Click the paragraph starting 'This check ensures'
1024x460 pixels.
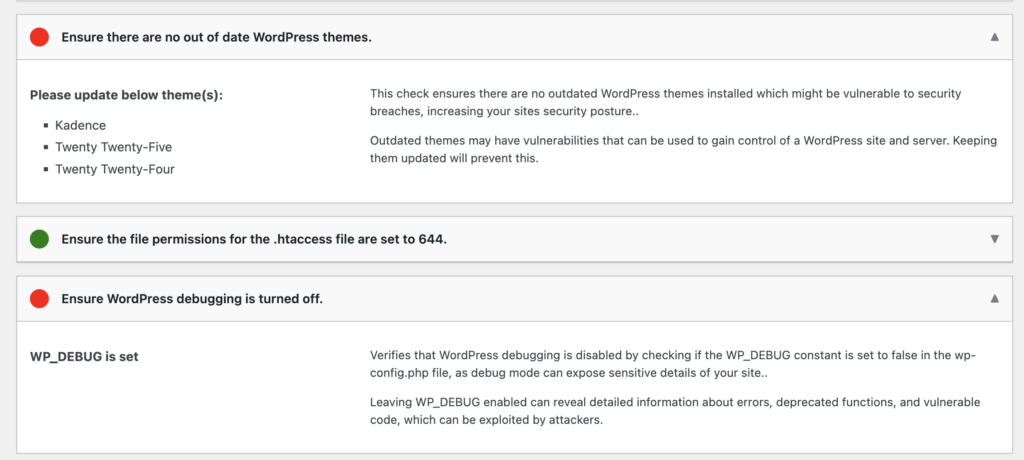pos(665,101)
